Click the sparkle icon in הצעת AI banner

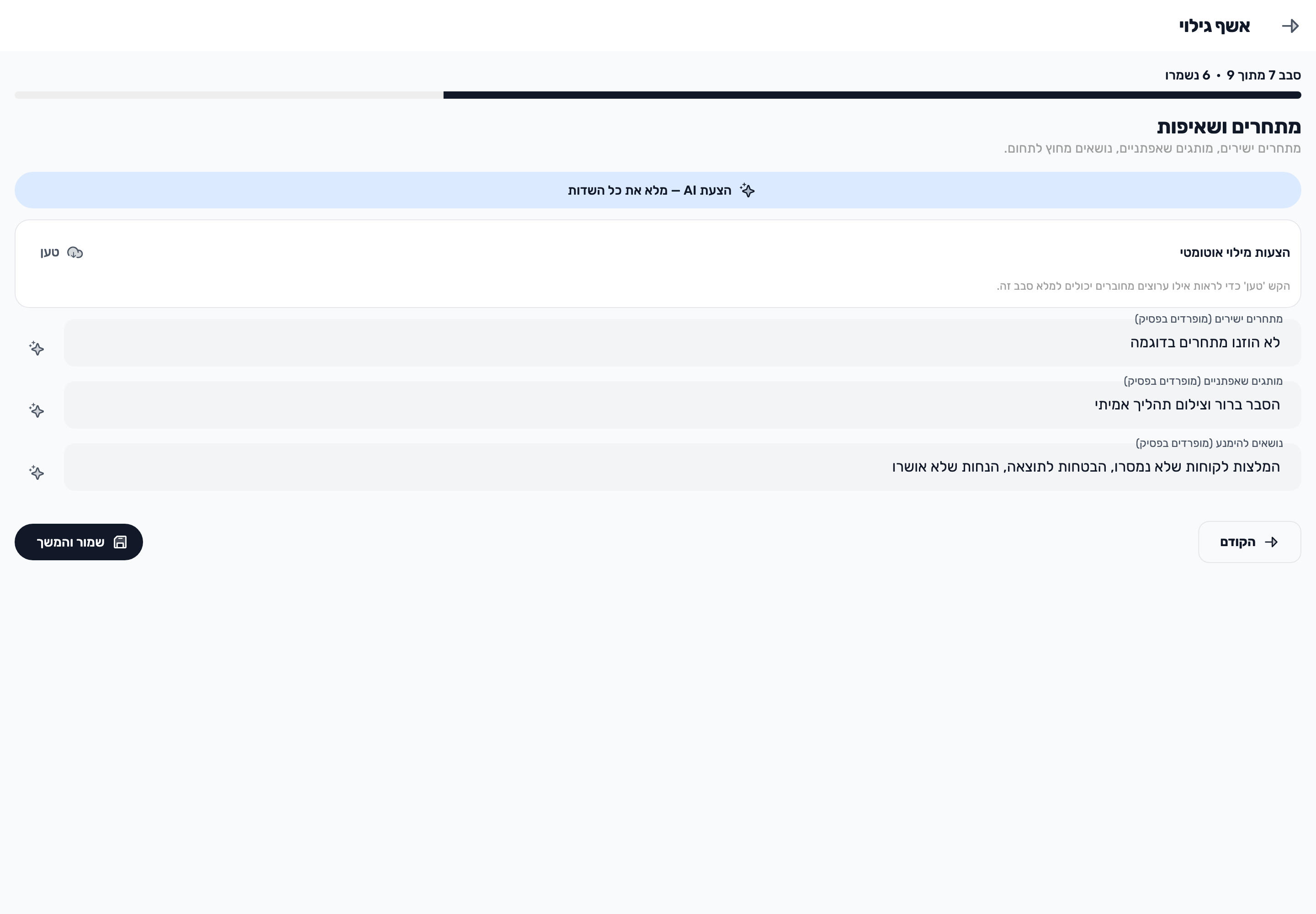coord(748,190)
